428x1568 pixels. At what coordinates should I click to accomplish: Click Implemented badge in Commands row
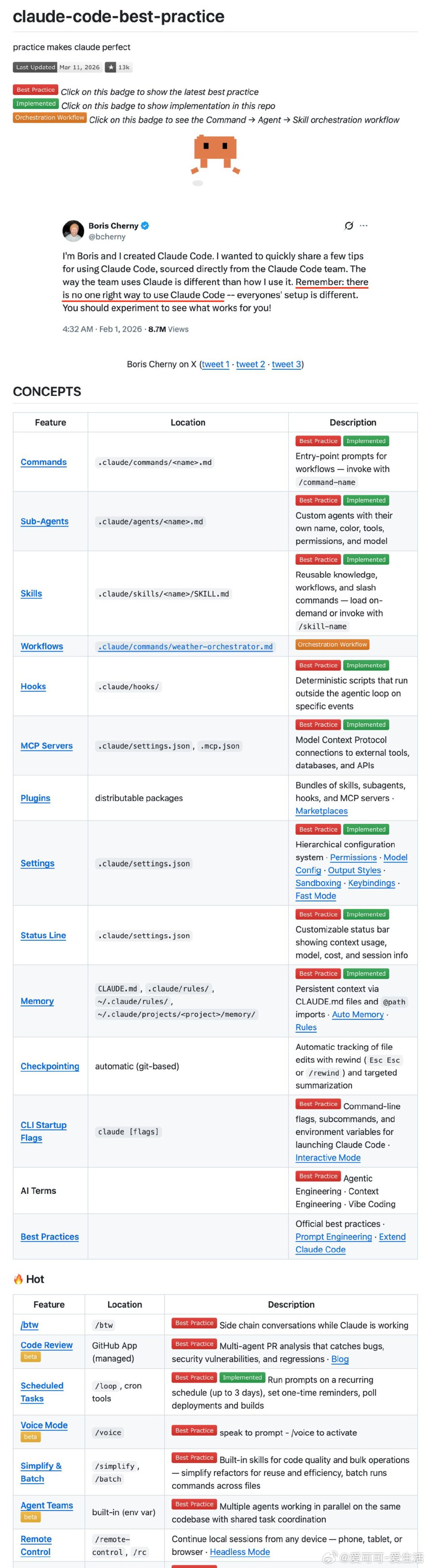click(366, 441)
